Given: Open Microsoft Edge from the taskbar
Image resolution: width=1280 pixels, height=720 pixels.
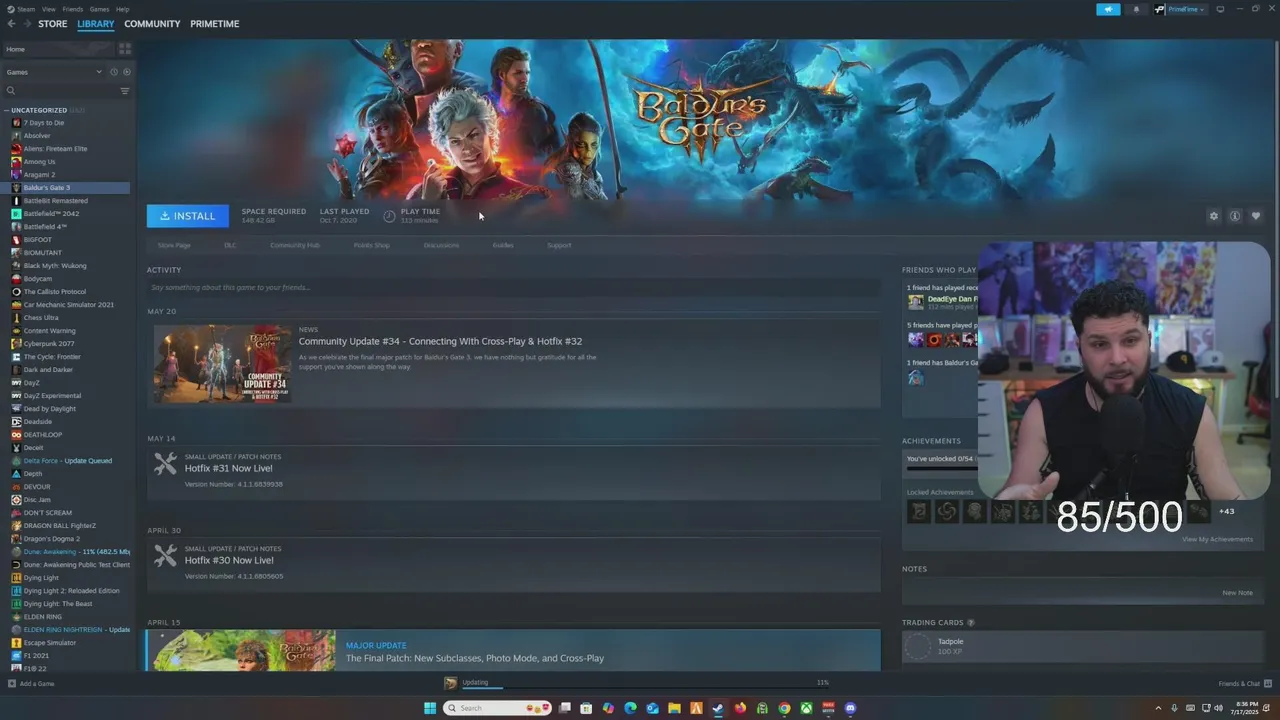Looking at the screenshot, I should [x=630, y=708].
